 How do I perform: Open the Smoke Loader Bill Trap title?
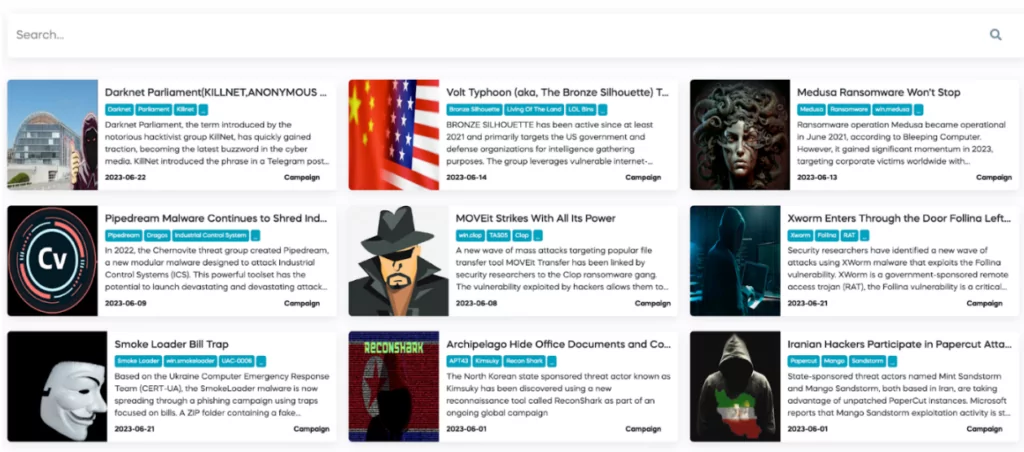point(171,344)
